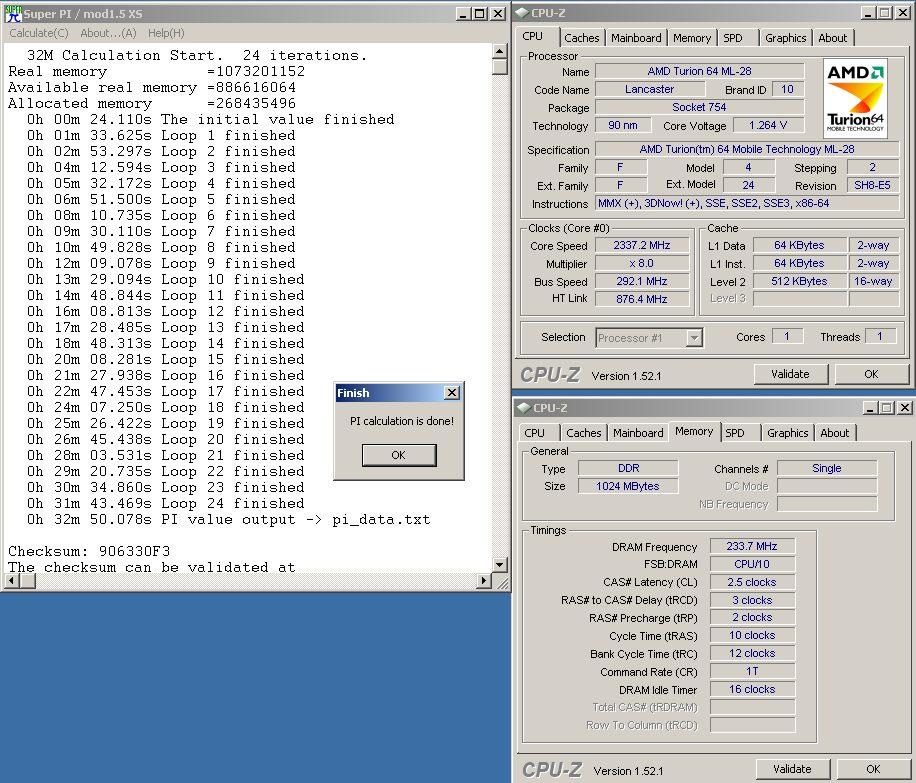Click OK in the top CPU-Z window
This screenshot has height=783, width=916.
pyautogui.click(x=871, y=374)
